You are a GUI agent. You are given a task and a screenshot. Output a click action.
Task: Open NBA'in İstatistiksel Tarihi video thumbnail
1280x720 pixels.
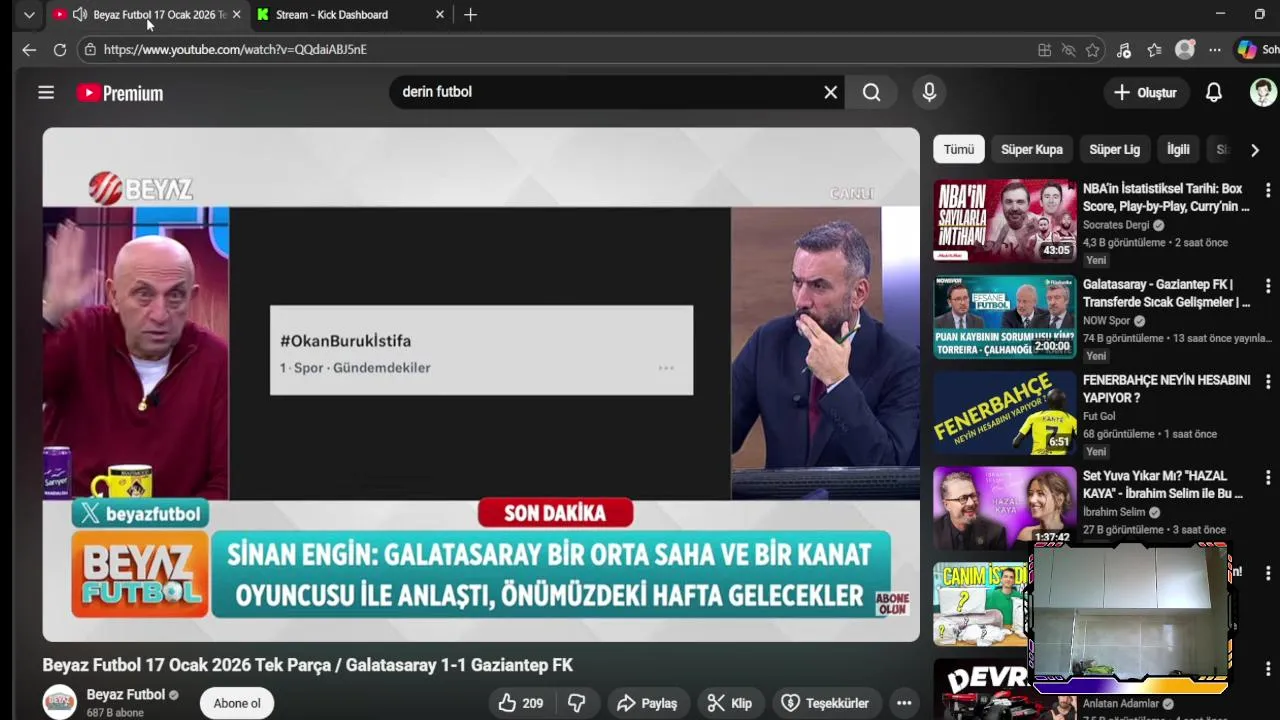(x=1005, y=220)
